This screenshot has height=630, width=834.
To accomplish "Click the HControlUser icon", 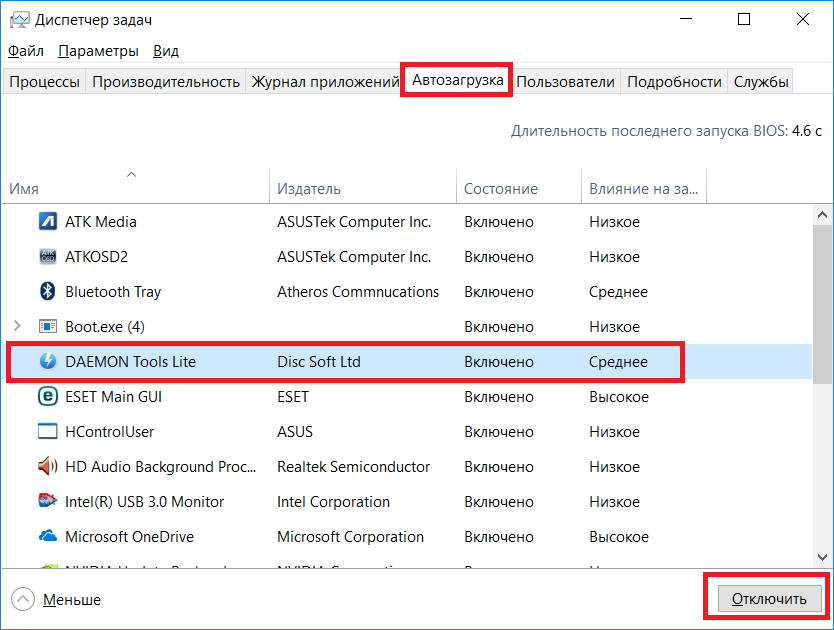I will pyautogui.click(x=48, y=431).
